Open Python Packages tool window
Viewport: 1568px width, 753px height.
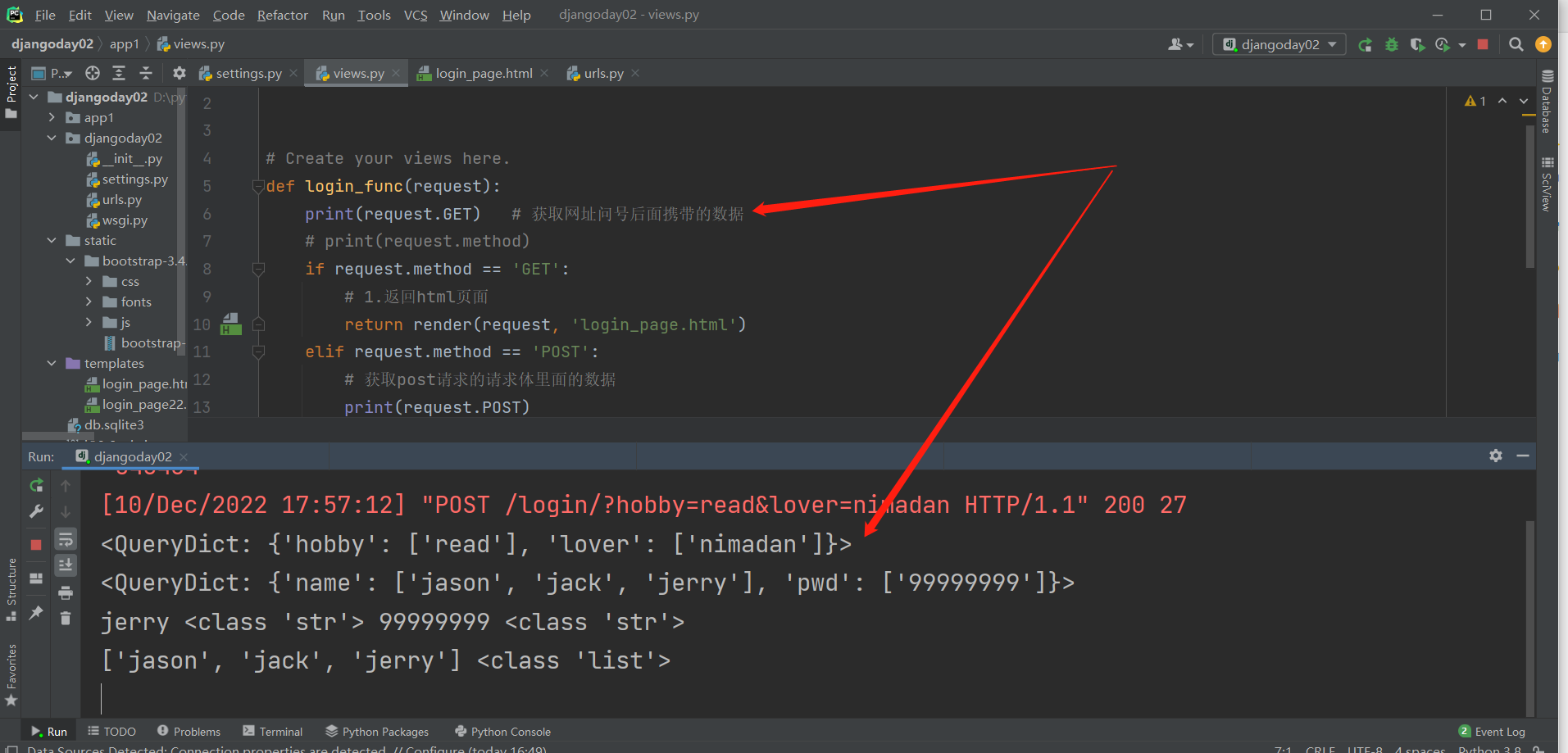pyautogui.click(x=377, y=732)
